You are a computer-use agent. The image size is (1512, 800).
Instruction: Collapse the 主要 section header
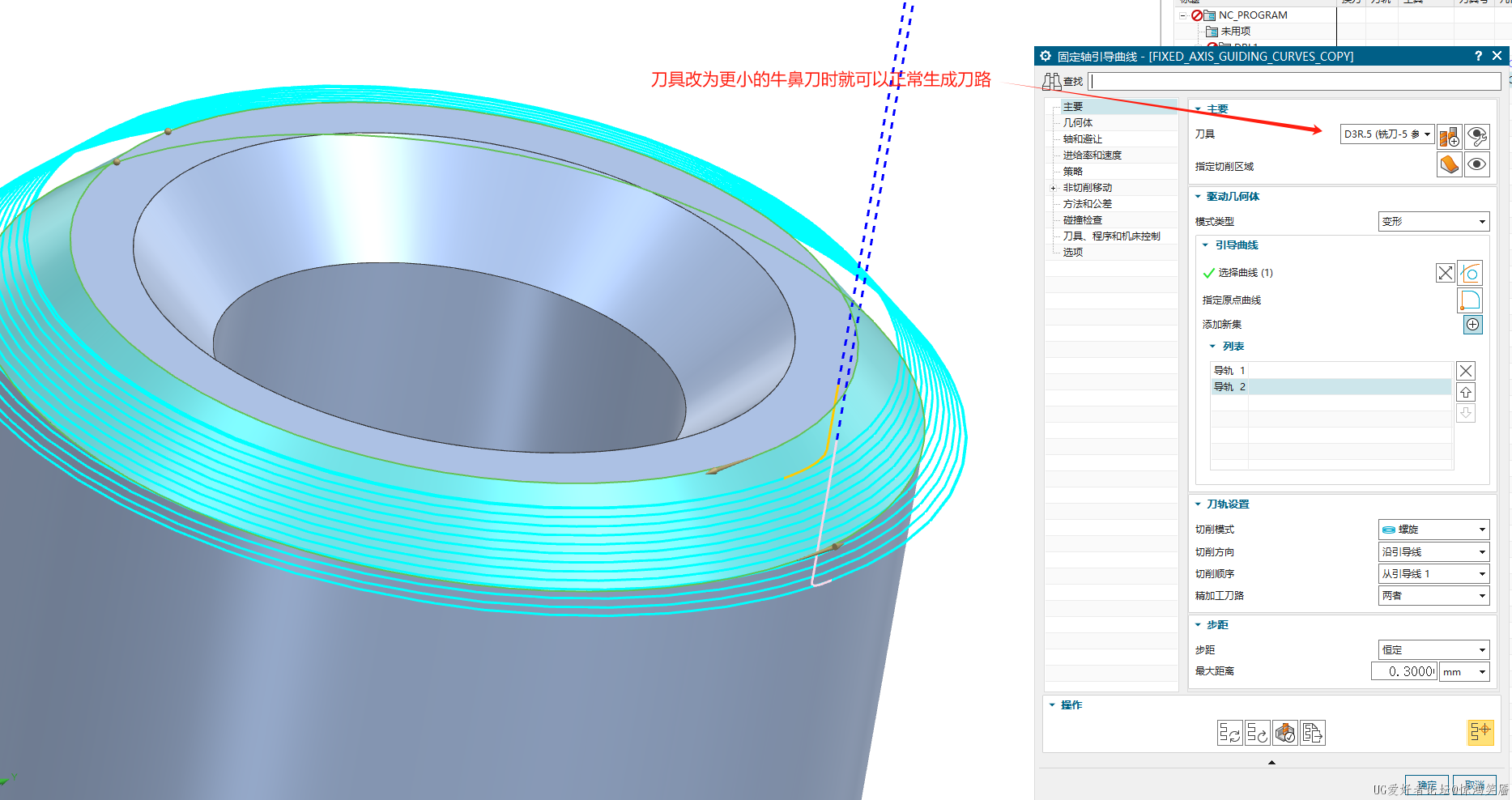(1198, 109)
